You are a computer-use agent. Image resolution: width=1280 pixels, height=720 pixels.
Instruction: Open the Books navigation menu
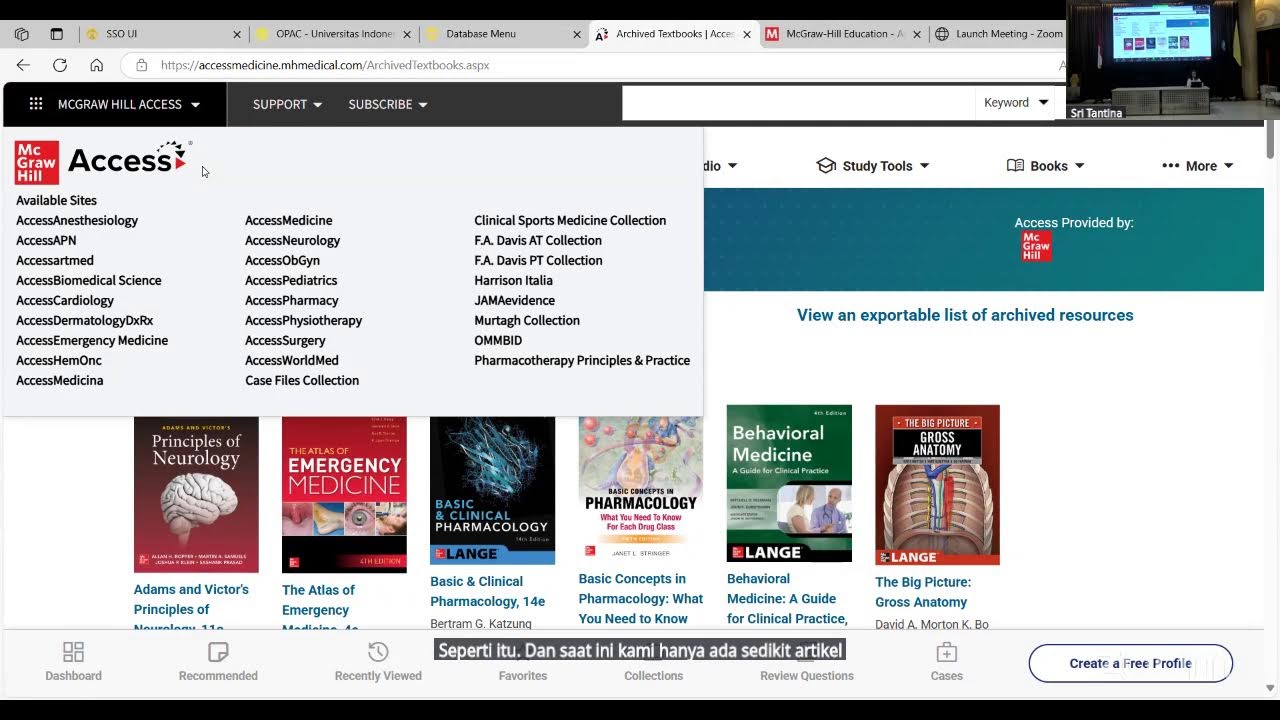[x=1045, y=166]
